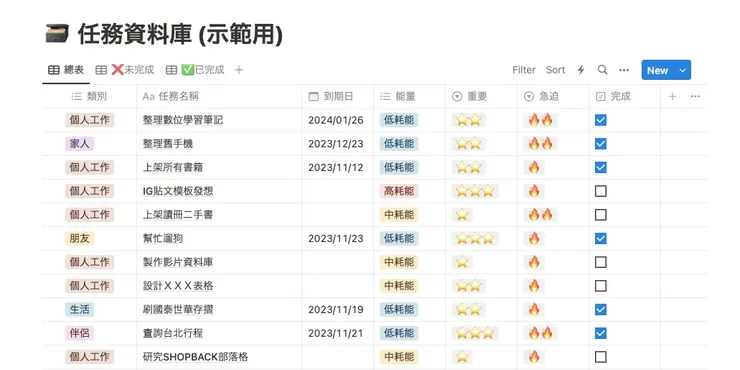Open task 上架所有書籍
740x370 pixels.
coord(173,168)
